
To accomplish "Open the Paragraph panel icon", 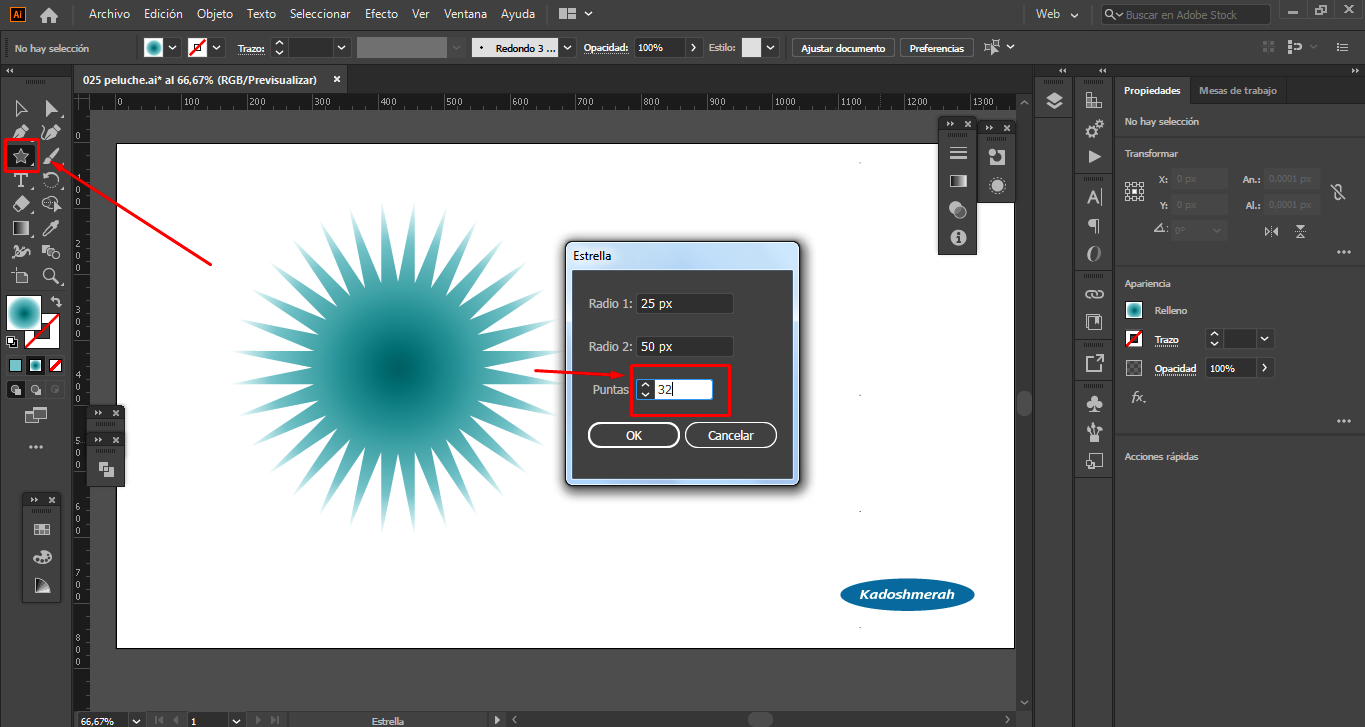I will [x=1094, y=226].
